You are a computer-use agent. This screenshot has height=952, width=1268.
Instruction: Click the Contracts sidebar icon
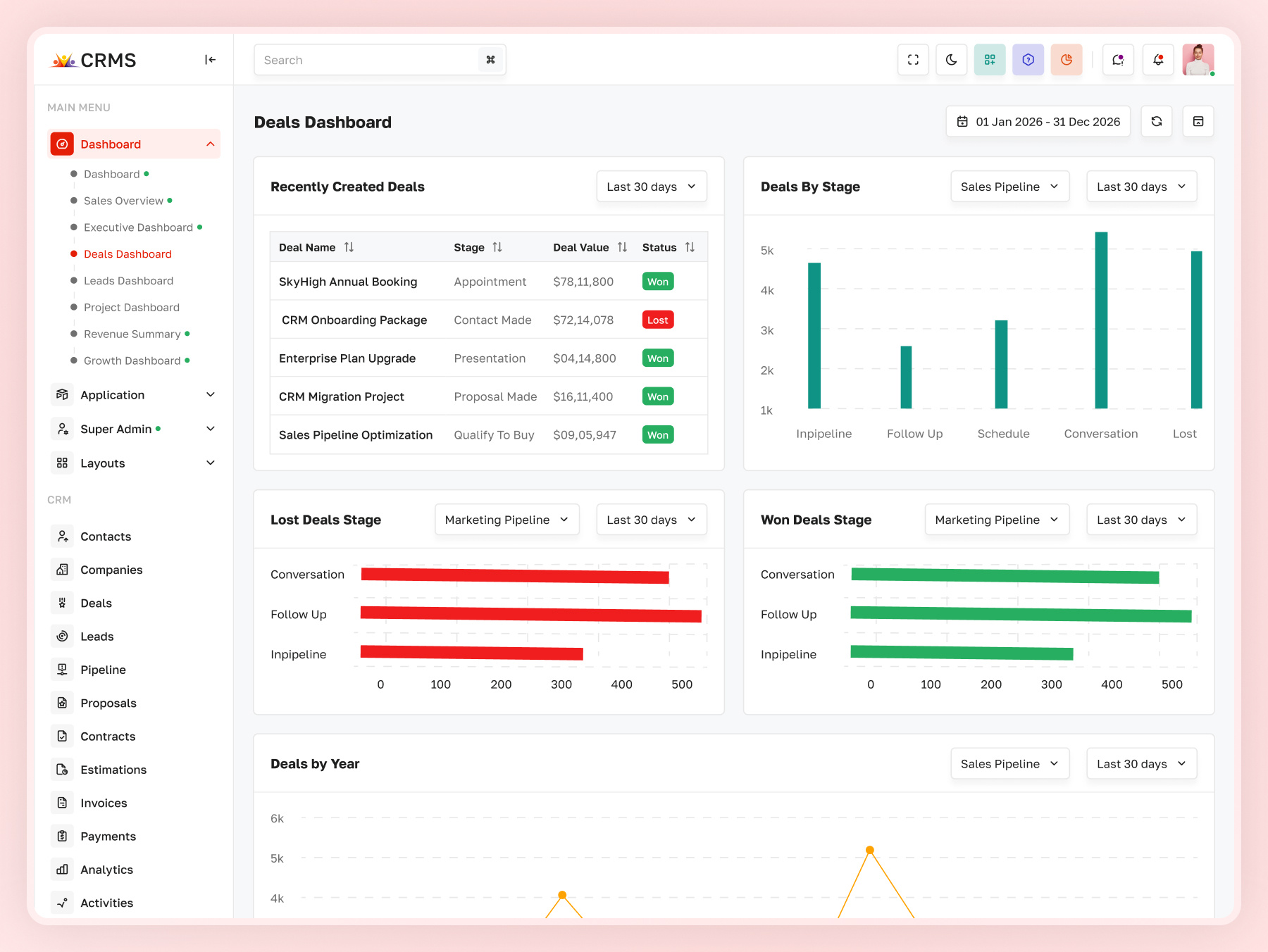(62, 737)
